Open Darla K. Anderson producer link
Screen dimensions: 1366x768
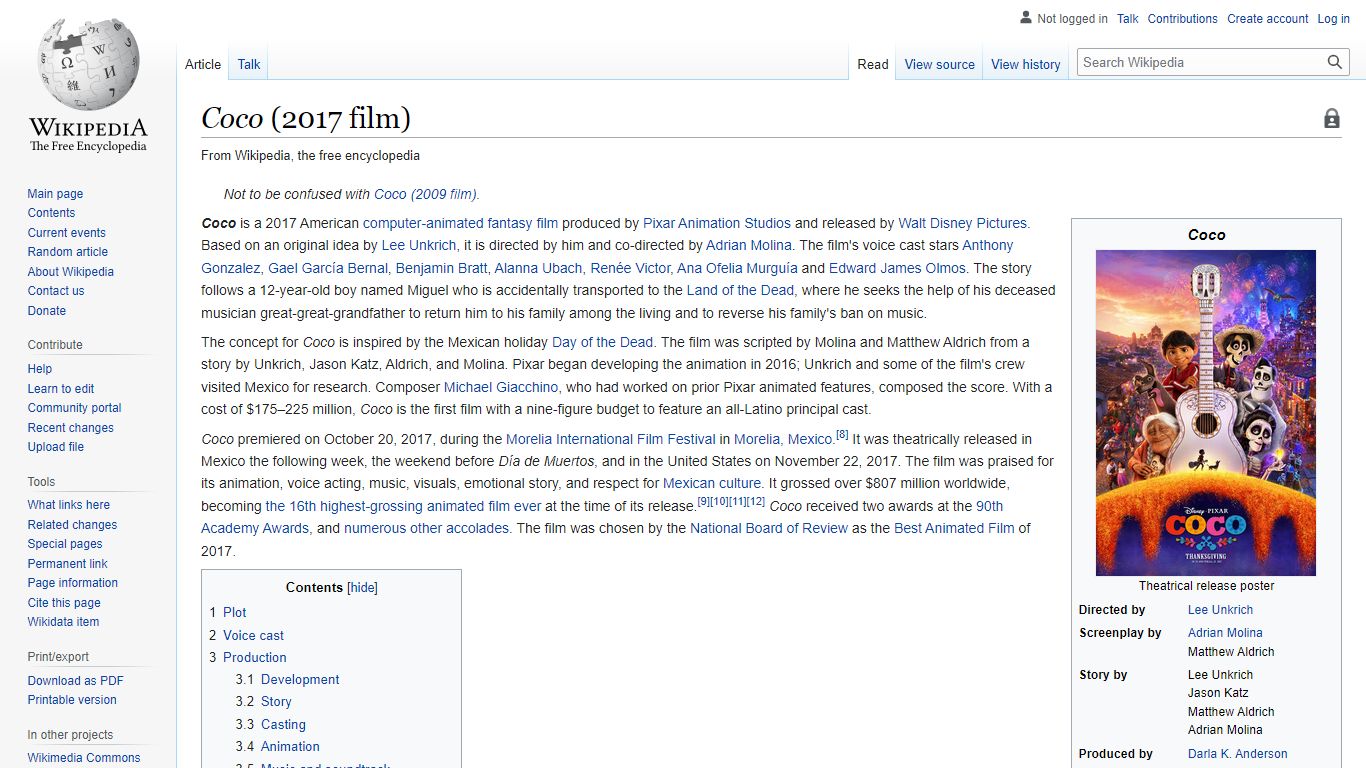coord(1237,754)
